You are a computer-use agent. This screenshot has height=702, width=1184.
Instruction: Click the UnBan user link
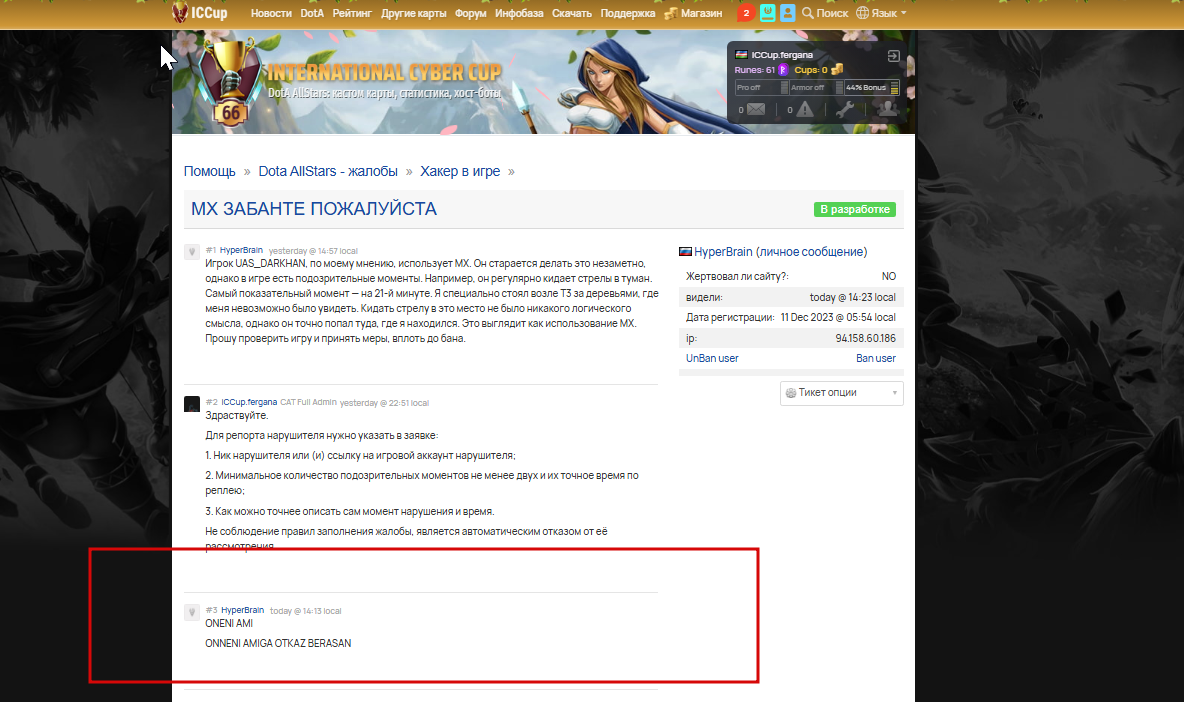tap(712, 359)
